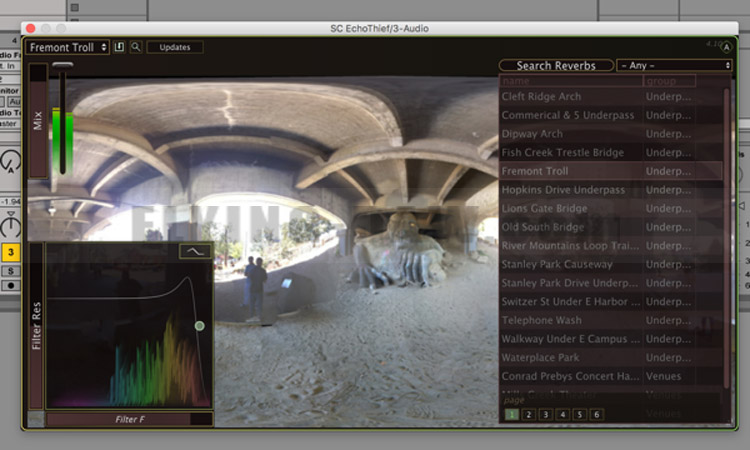750x450 pixels.
Task: Select Telephone Wash reverb
Action: tap(611, 320)
